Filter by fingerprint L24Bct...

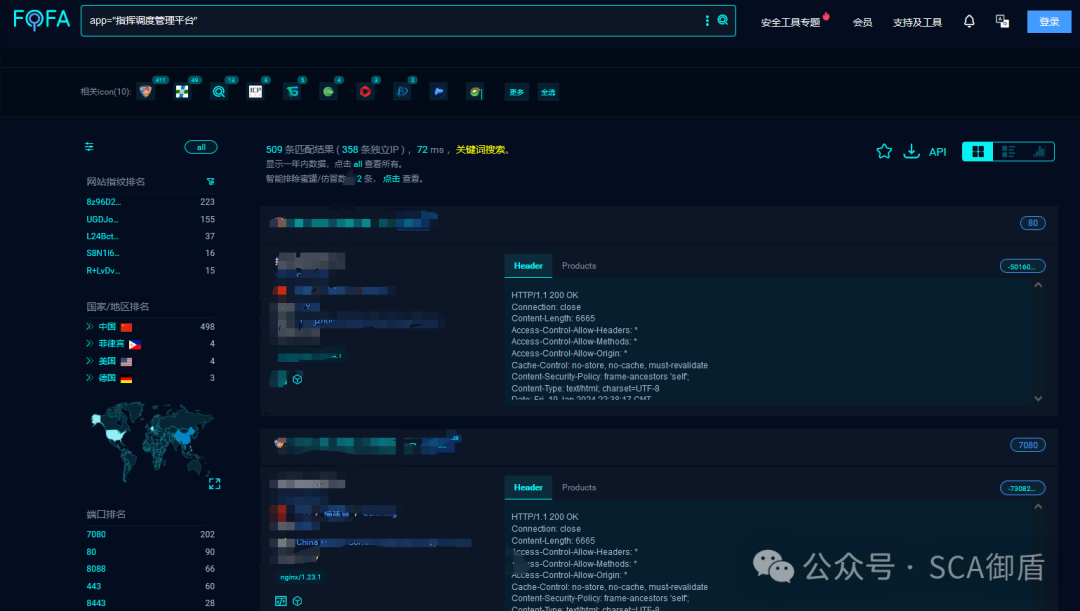102,236
